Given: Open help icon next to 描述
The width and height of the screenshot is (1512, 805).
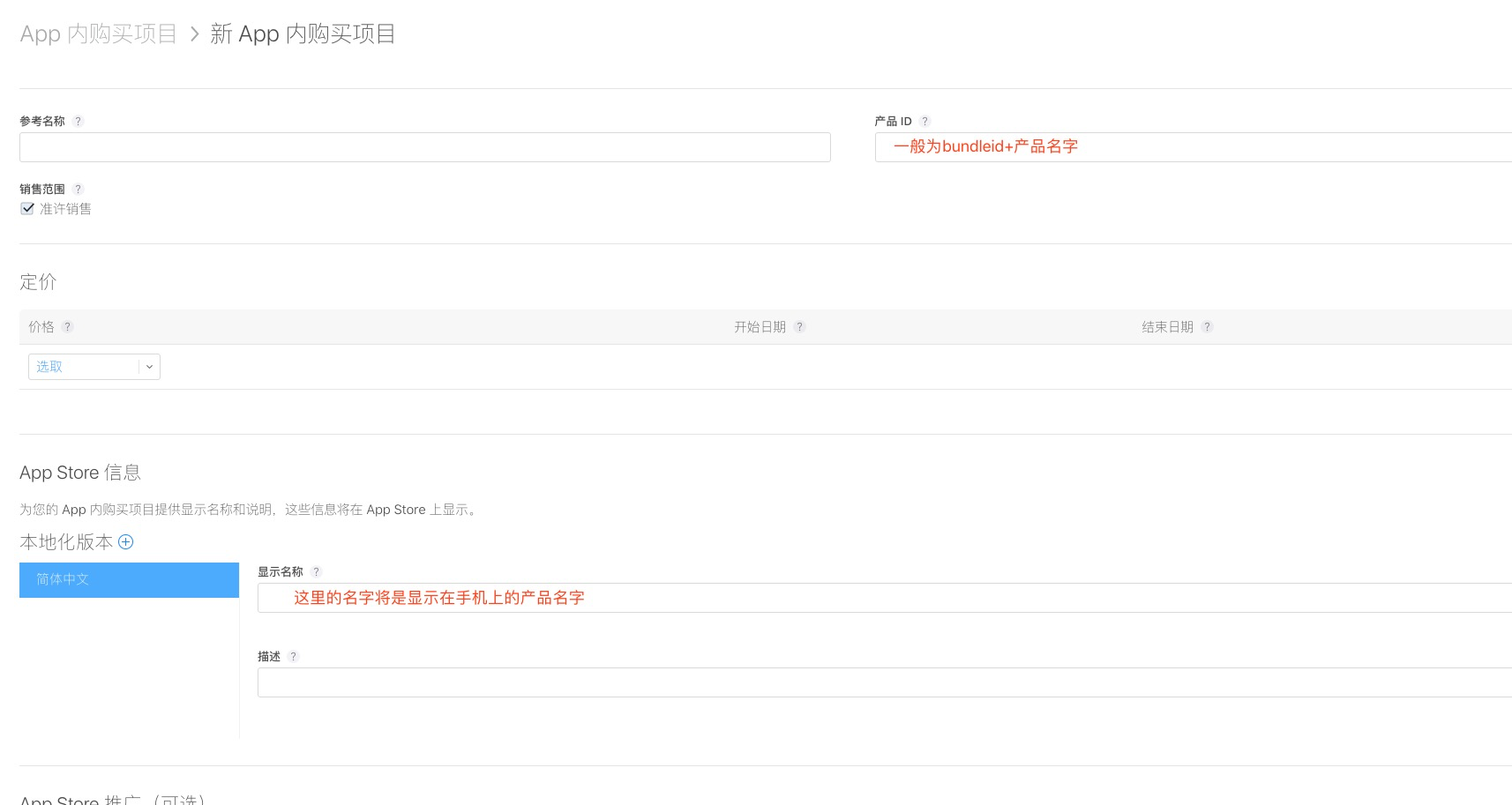Looking at the screenshot, I should [x=293, y=656].
